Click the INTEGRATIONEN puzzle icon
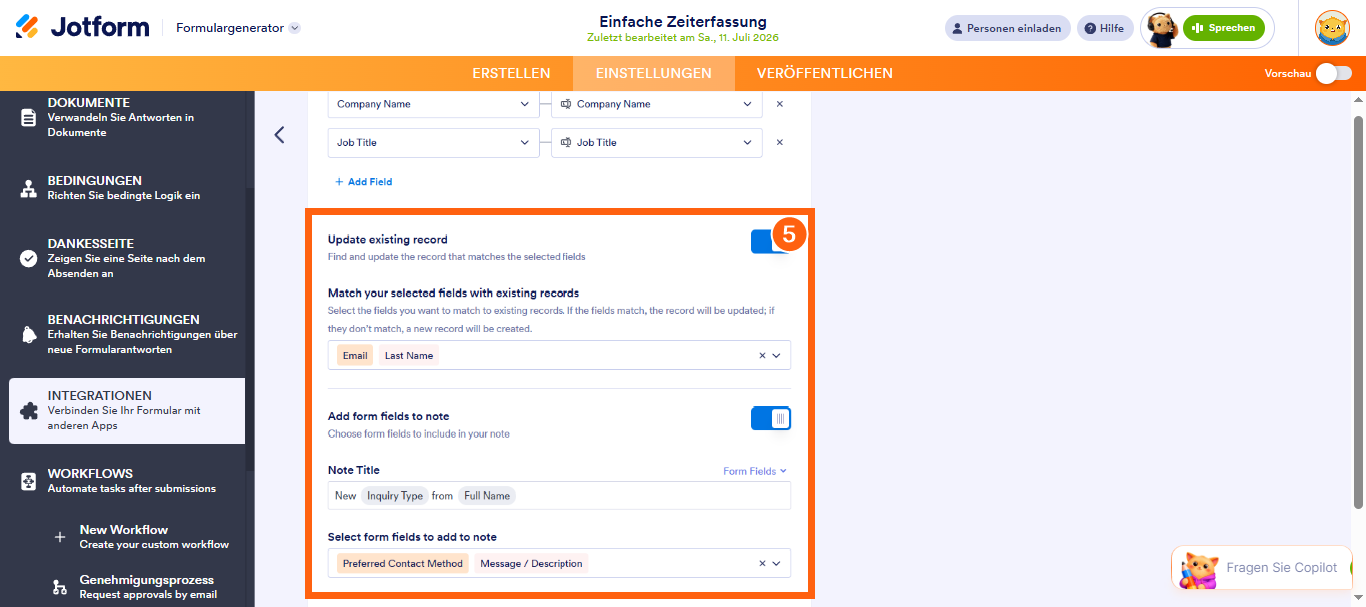The image size is (1366, 607). click(28, 410)
